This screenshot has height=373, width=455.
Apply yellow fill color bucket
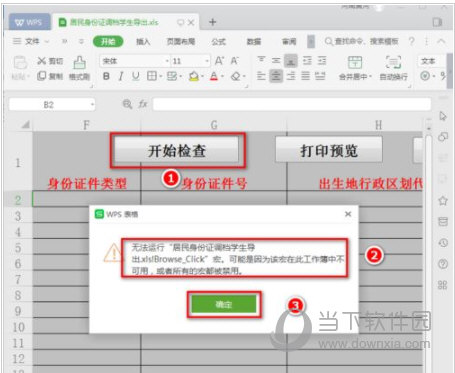pos(193,76)
